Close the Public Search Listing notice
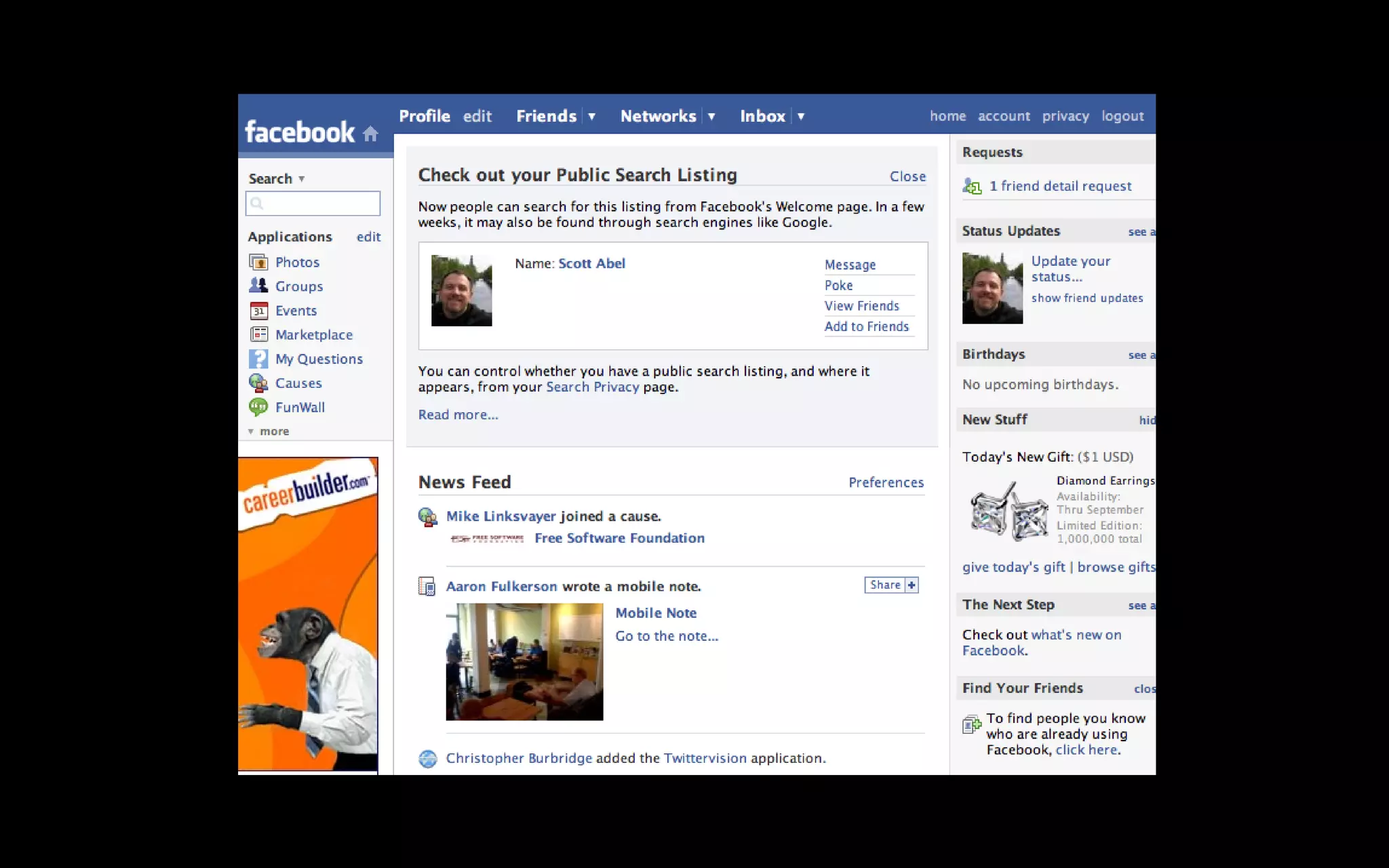This screenshot has height=868, width=1389. pyautogui.click(x=907, y=176)
